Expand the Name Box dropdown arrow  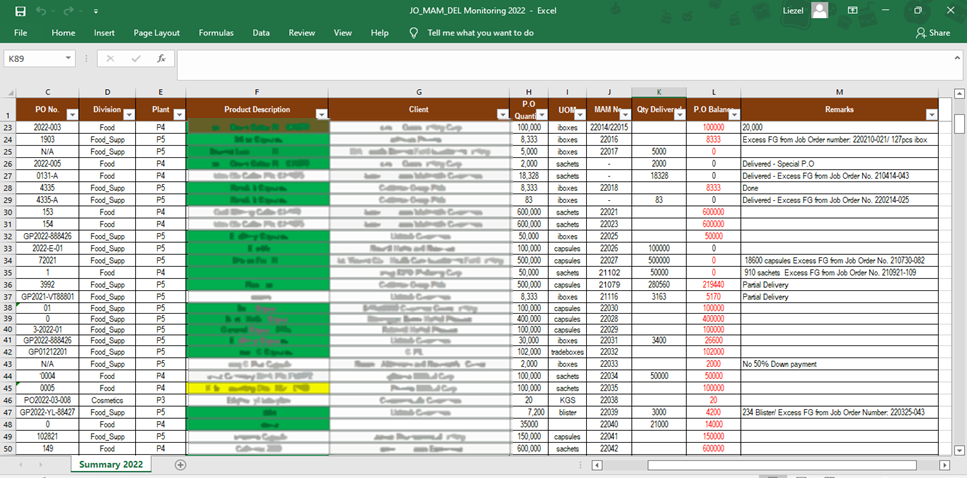[68, 59]
